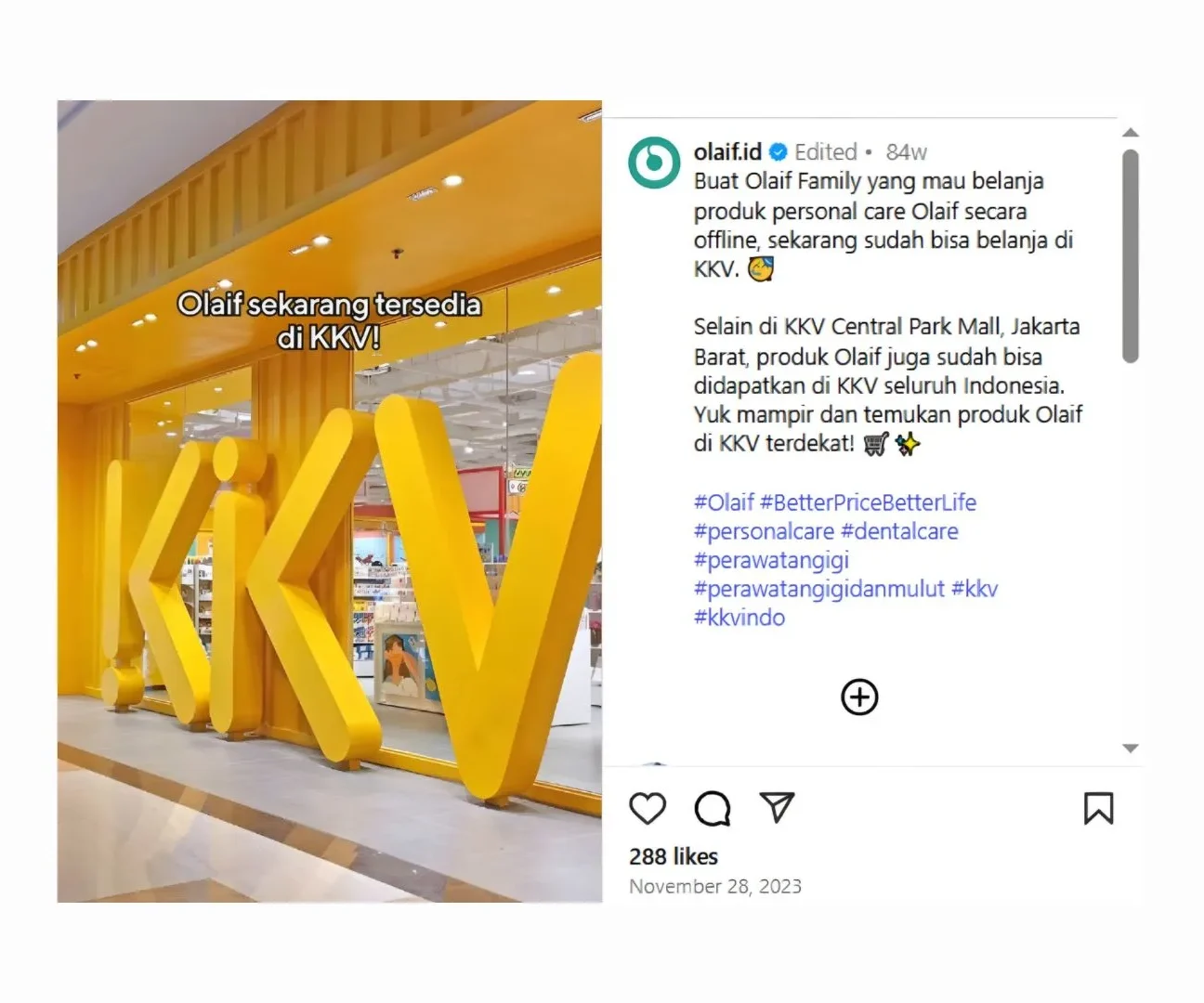Like the post with the heart icon
Screen dimensions: 1204x1003
pos(648,808)
